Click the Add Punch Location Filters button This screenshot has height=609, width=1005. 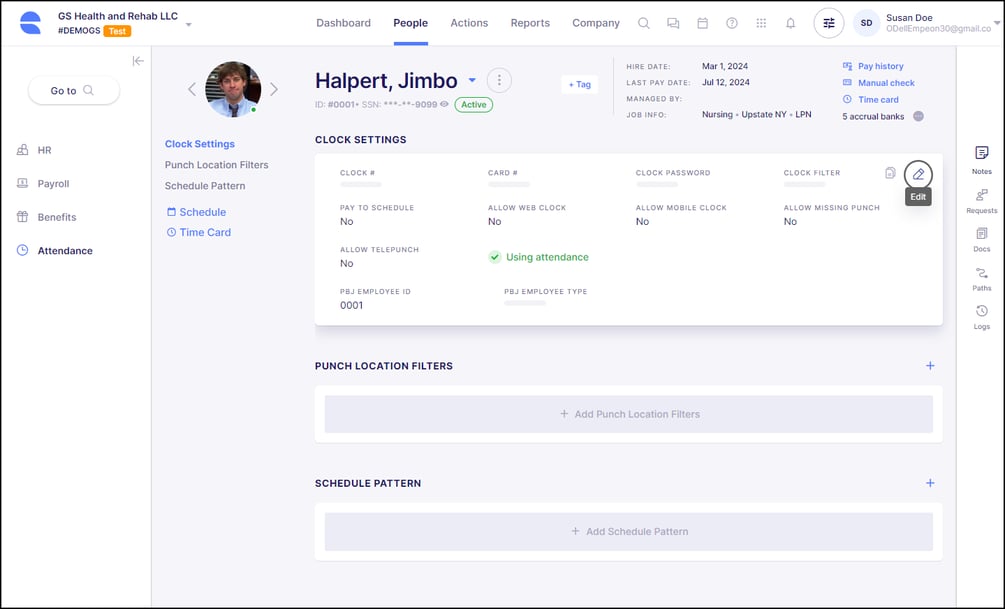point(629,414)
